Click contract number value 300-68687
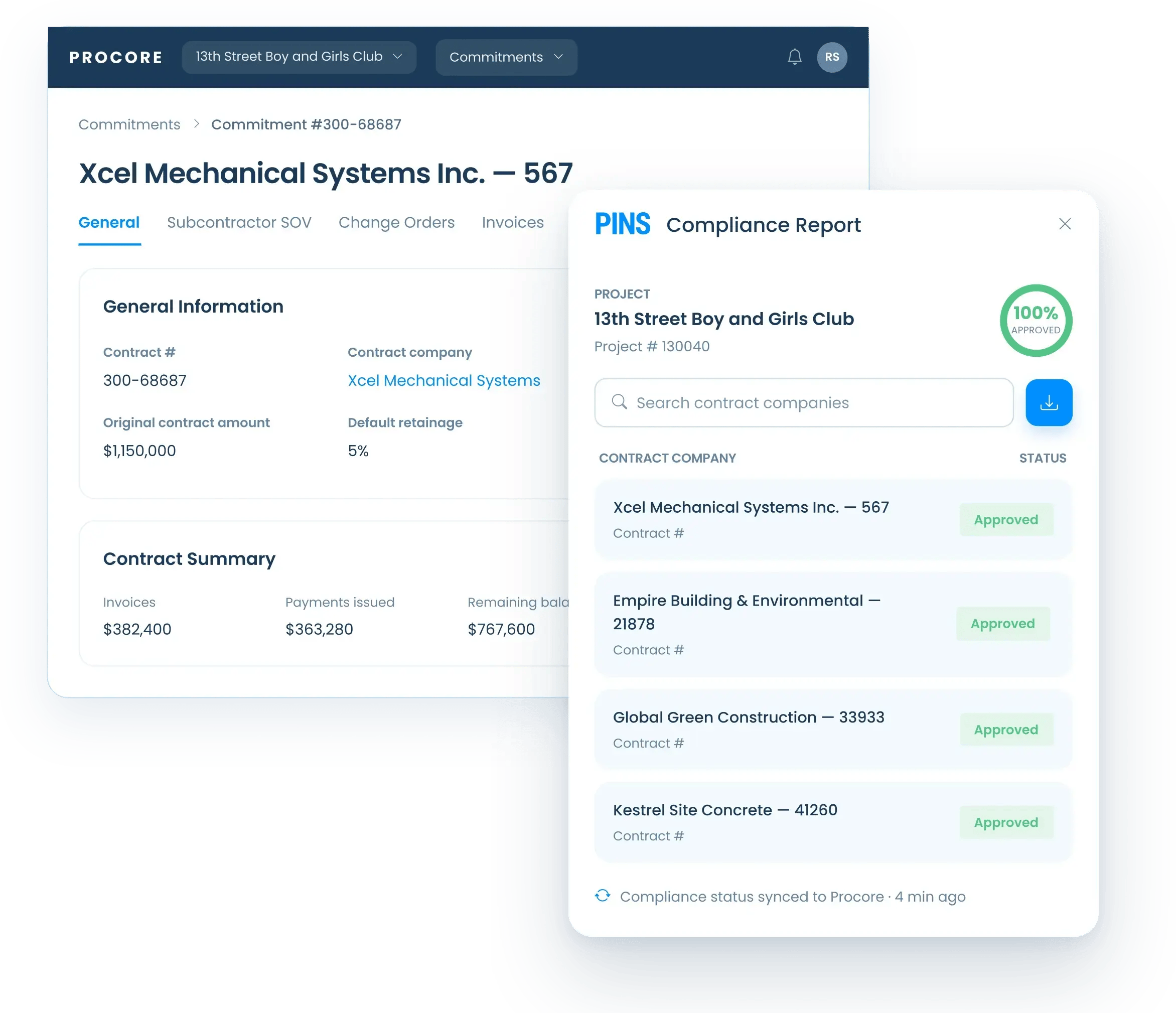 (144, 380)
